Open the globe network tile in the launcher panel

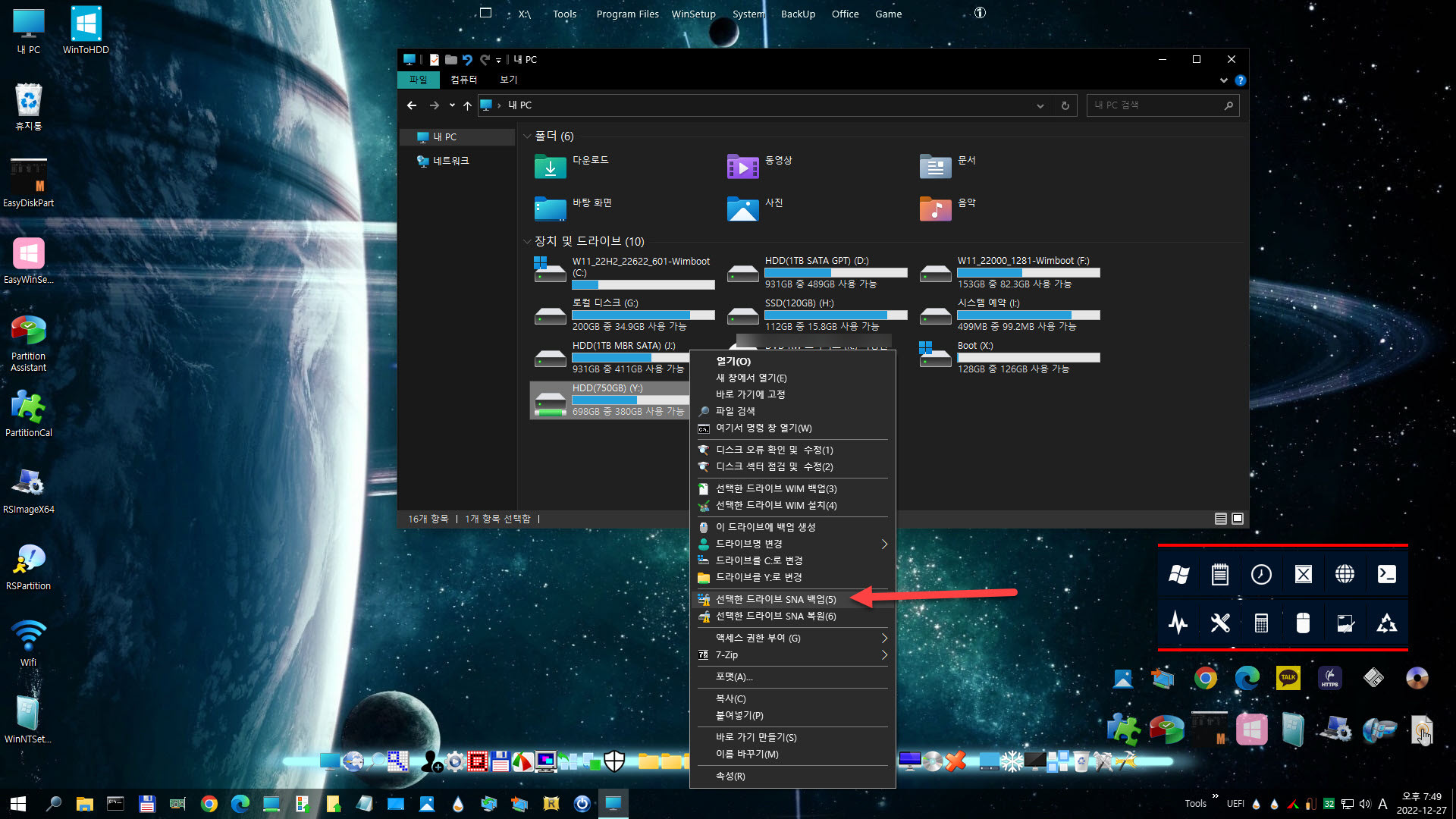[1345, 574]
